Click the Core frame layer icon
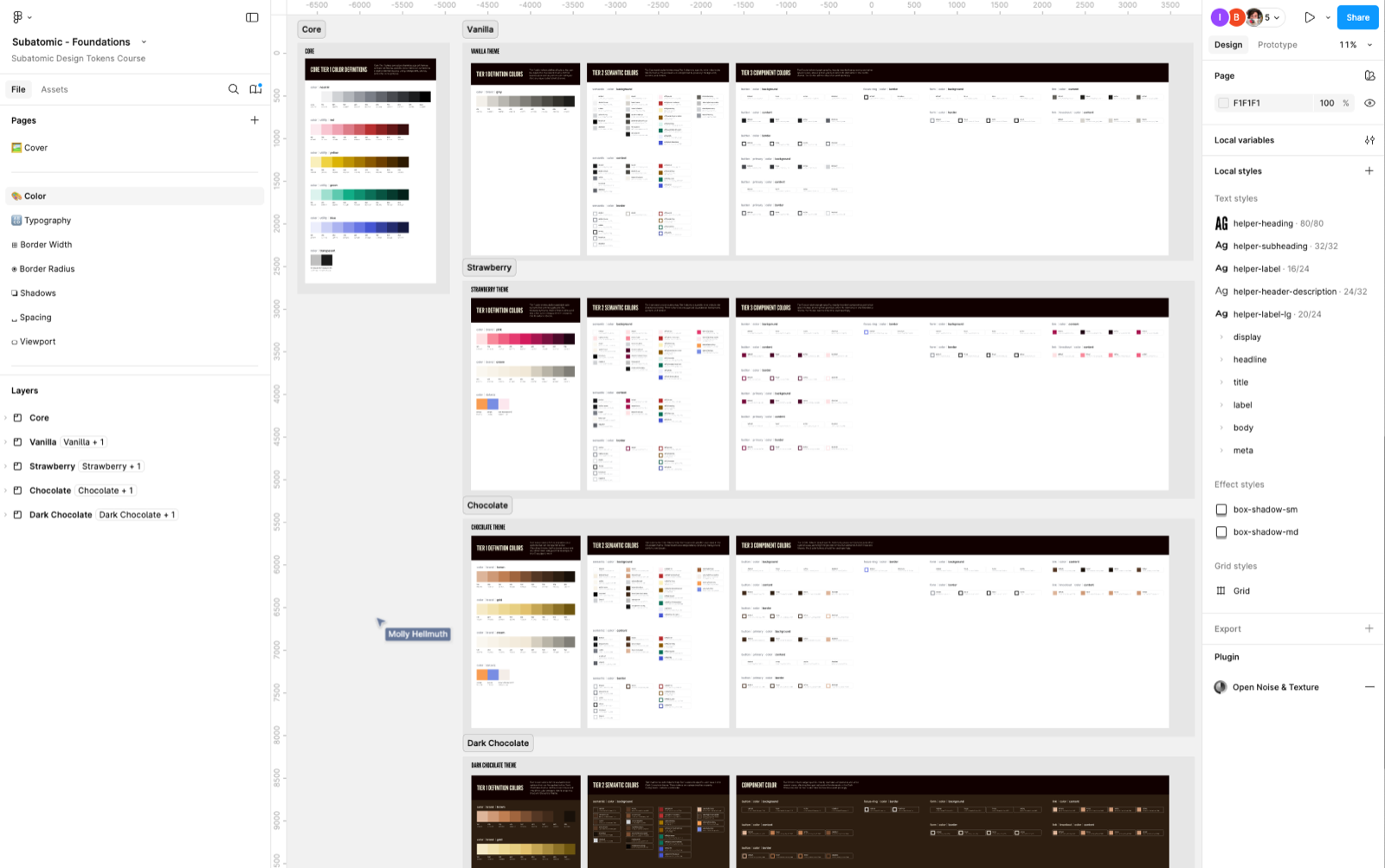The height and width of the screenshot is (868, 1385). pos(17,418)
